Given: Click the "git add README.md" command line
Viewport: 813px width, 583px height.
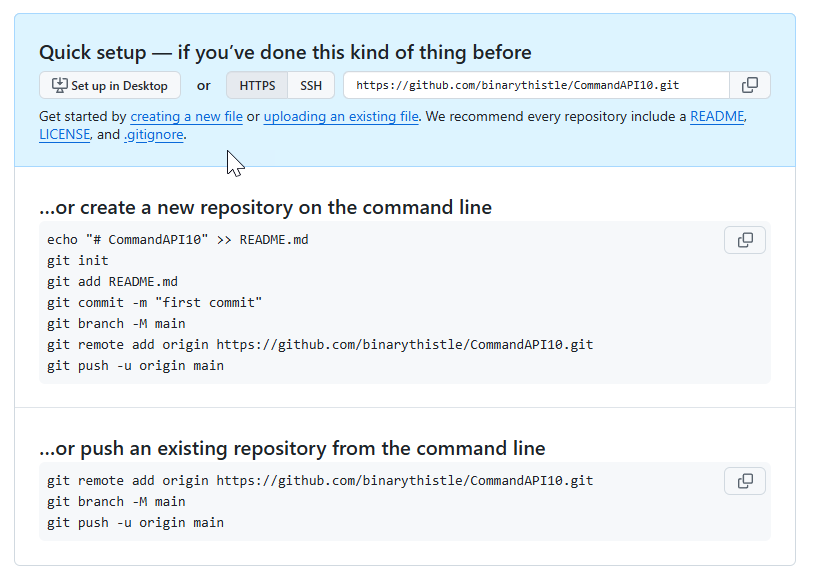Looking at the screenshot, I should pyautogui.click(x=112, y=282).
